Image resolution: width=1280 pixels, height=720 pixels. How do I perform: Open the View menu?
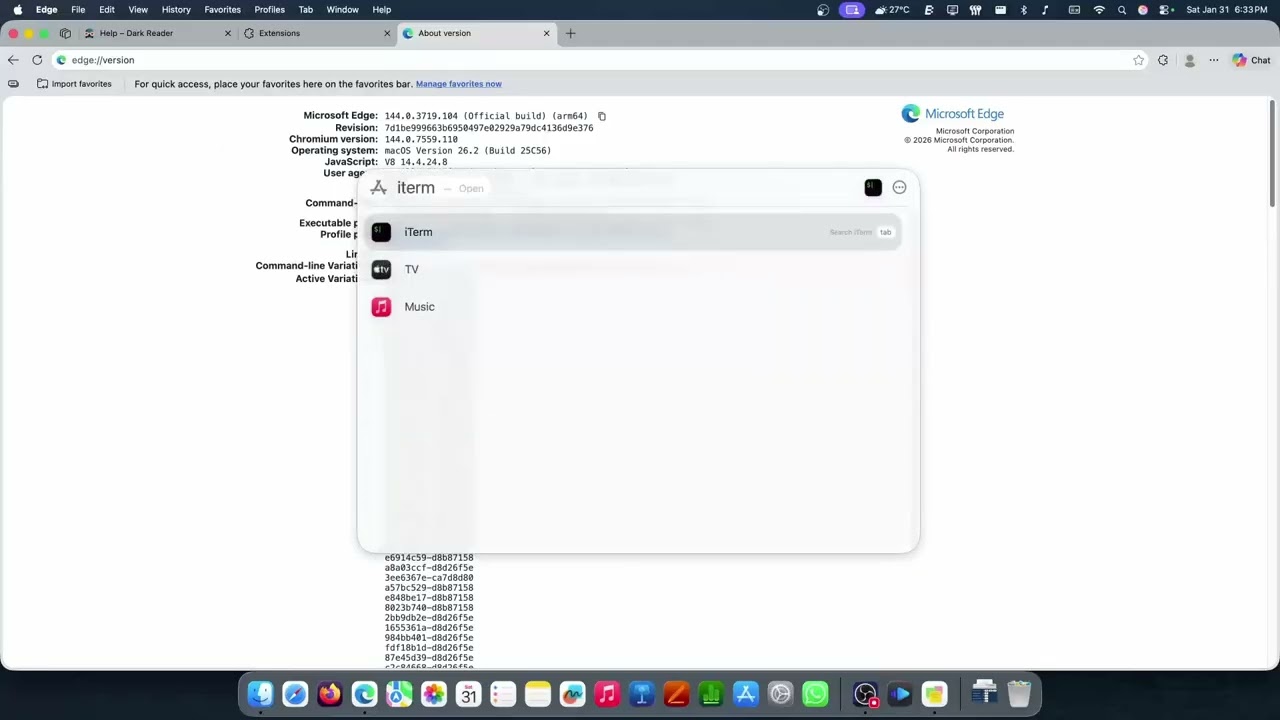tap(138, 9)
